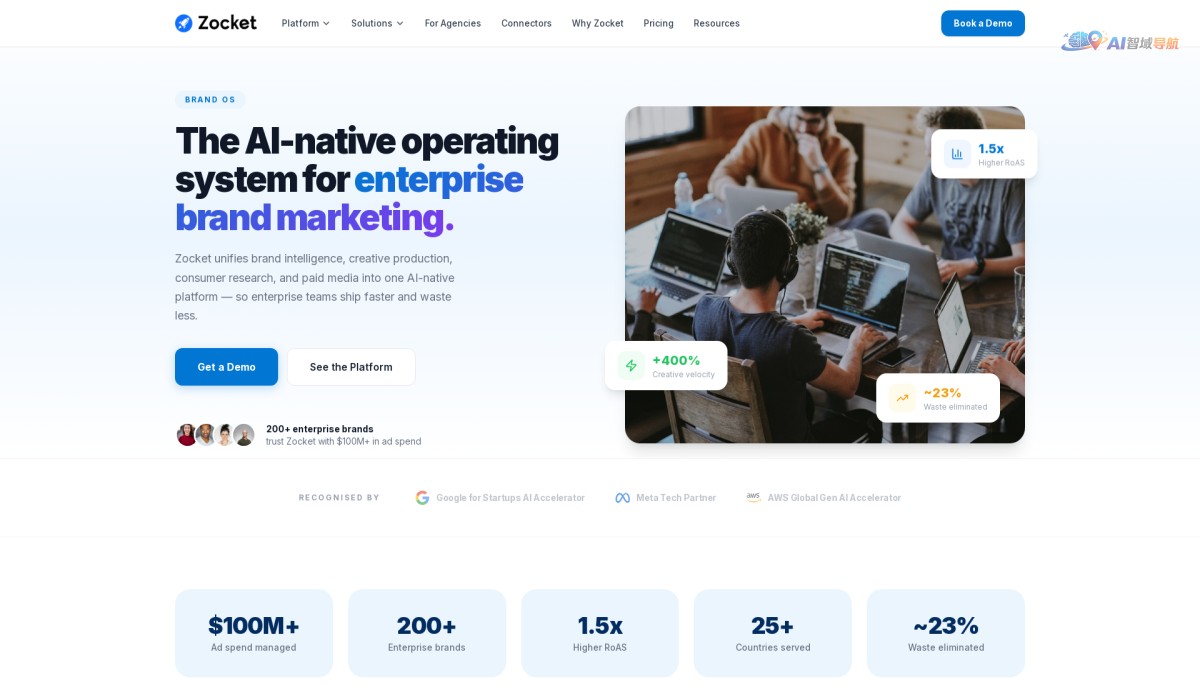The width and height of the screenshot is (1200, 700).
Task: Click the bar chart icon beside 1.5x
Action: click(x=957, y=154)
